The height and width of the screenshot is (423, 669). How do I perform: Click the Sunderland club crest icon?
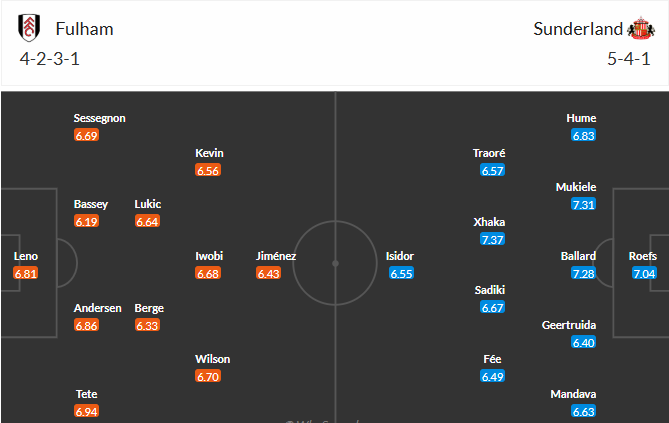pyautogui.click(x=639, y=28)
